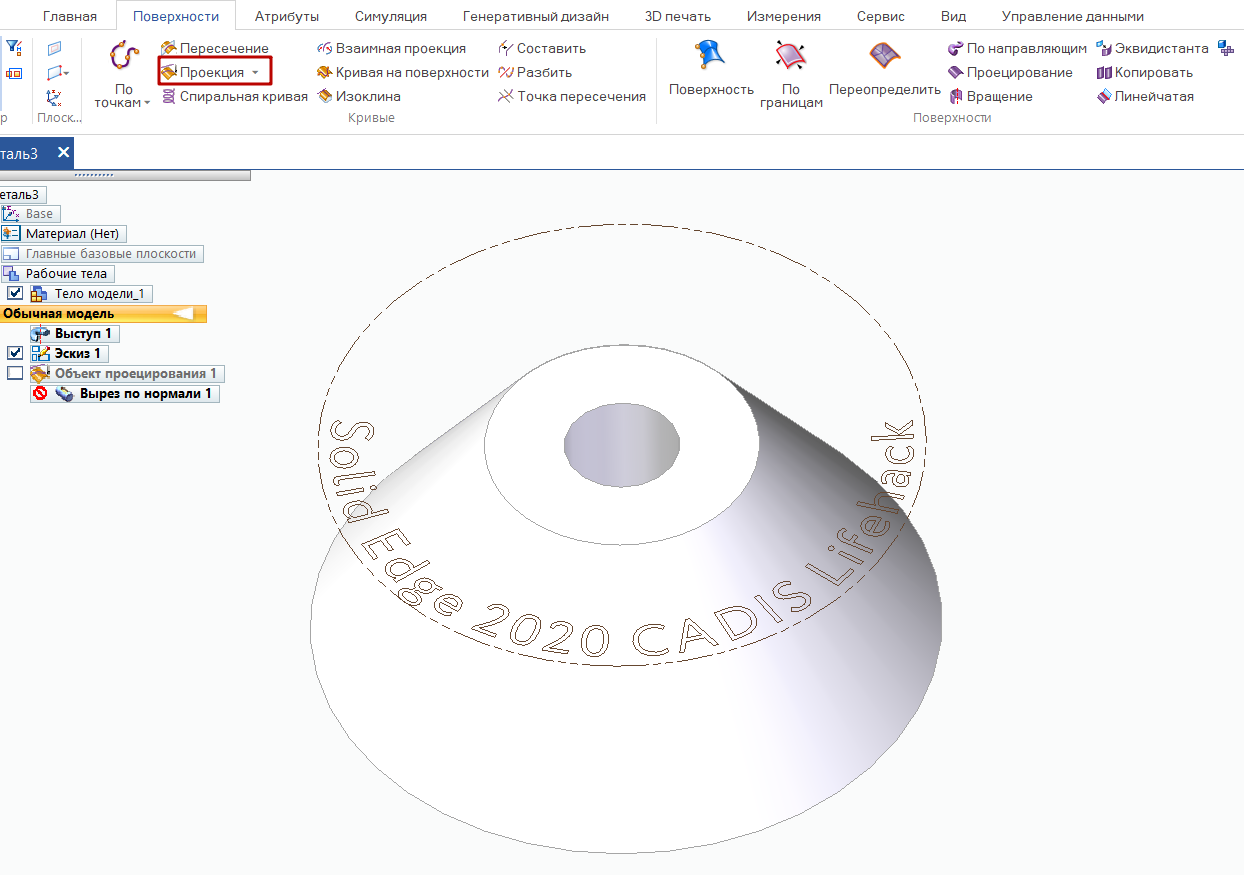Go to the 3D печать tab
This screenshot has height=875, width=1244.
[678, 16]
